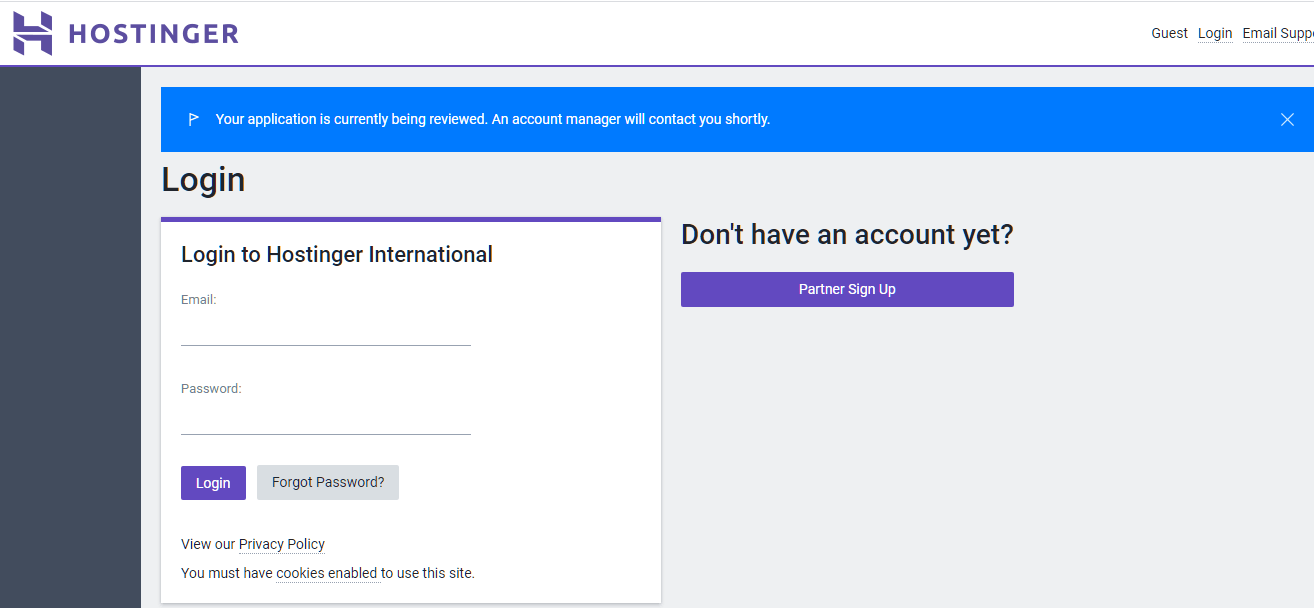Viewport: 1314px width, 608px height.
Task: Click the Partner Sign Up button
Action: click(847, 289)
